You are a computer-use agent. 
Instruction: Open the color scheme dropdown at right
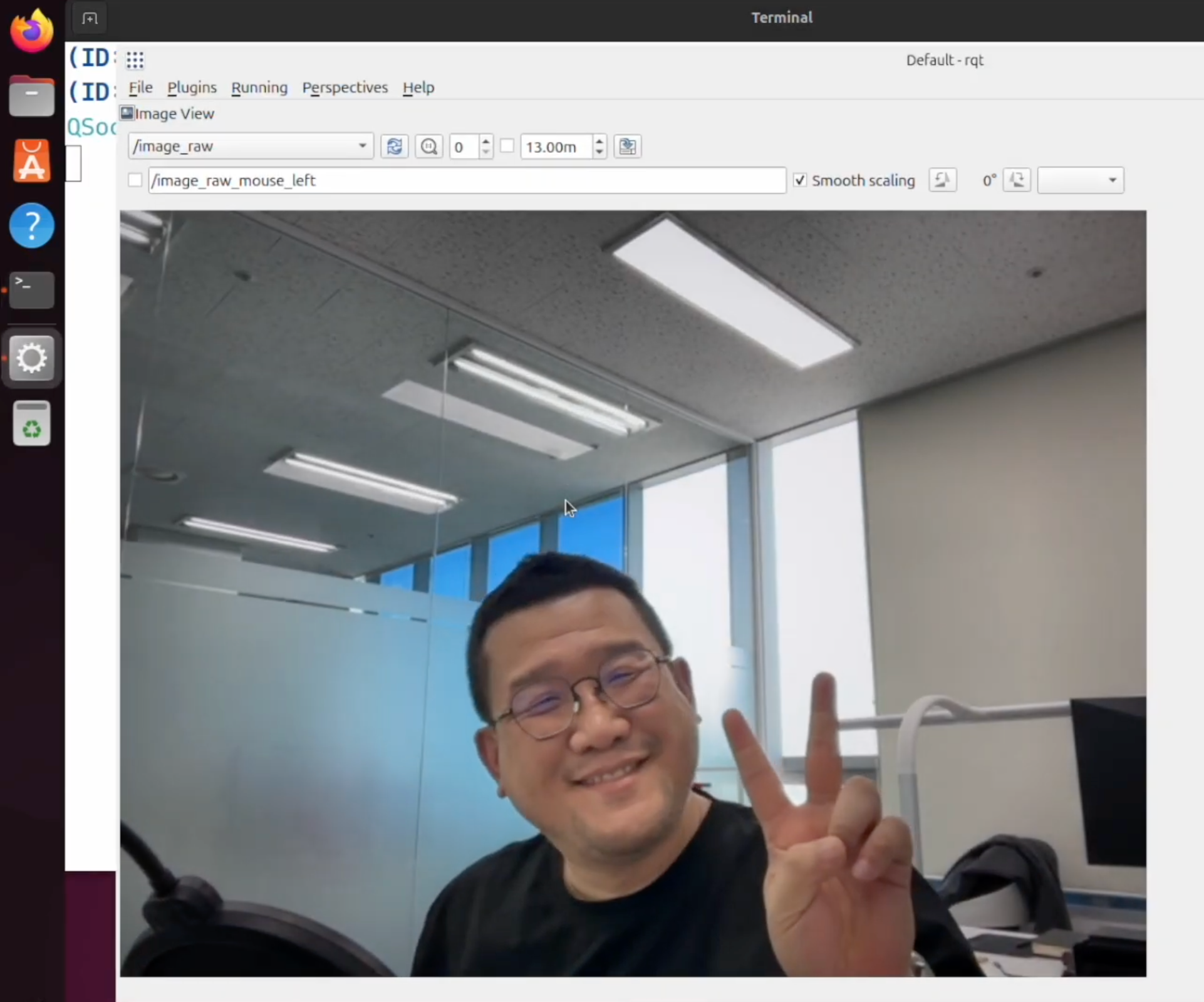[x=1081, y=180]
